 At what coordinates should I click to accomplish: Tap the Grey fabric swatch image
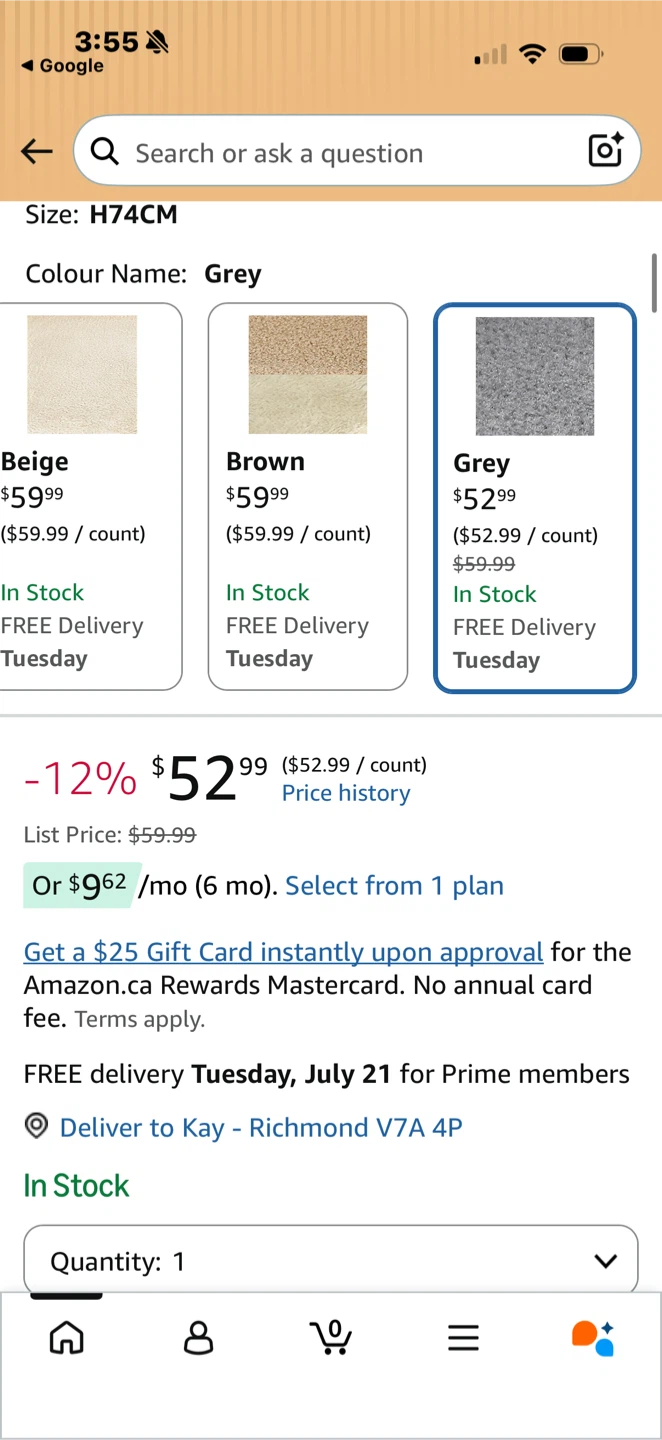pos(535,376)
